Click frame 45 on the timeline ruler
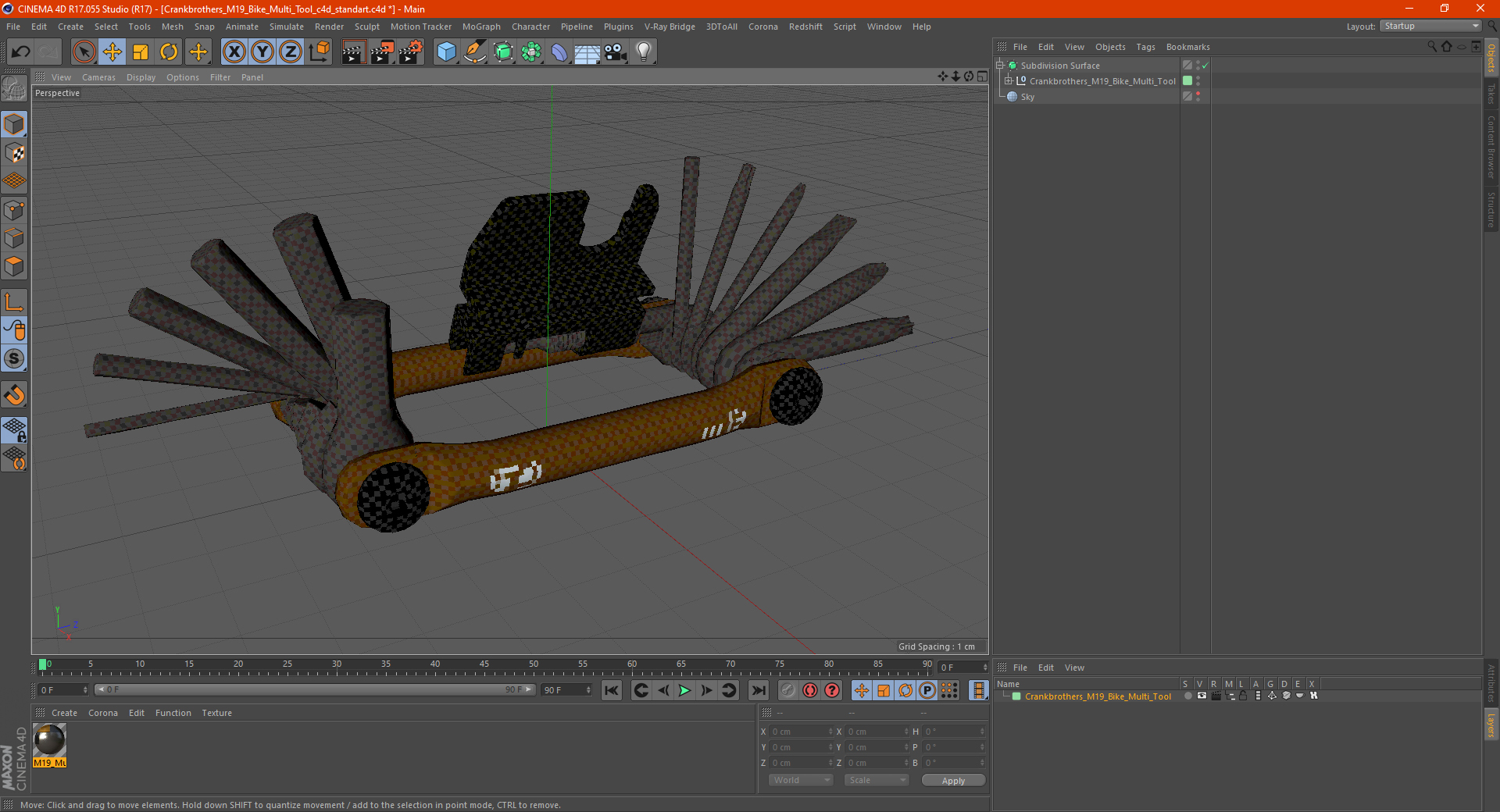Viewport: 1500px width, 812px height. click(484, 665)
